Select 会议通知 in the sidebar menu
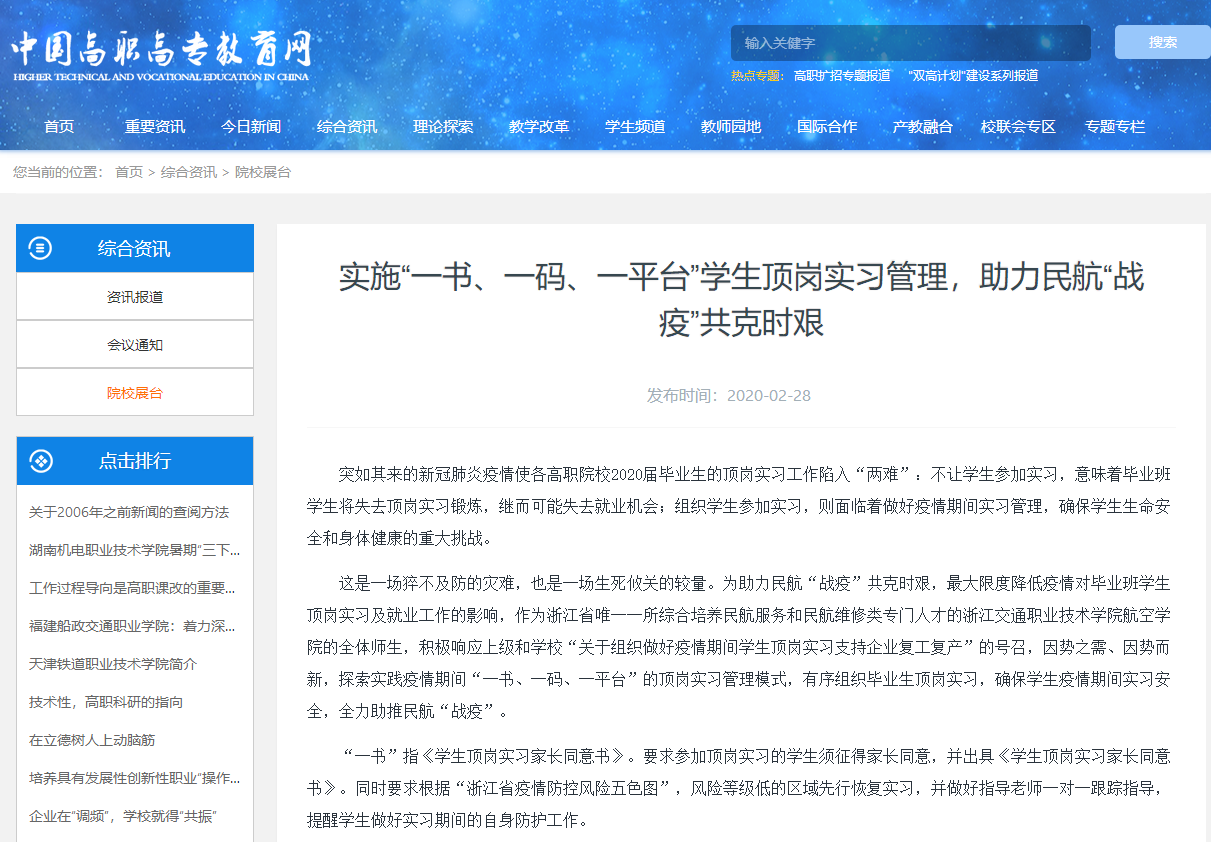This screenshot has height=842, width=1211. (135, 345)
